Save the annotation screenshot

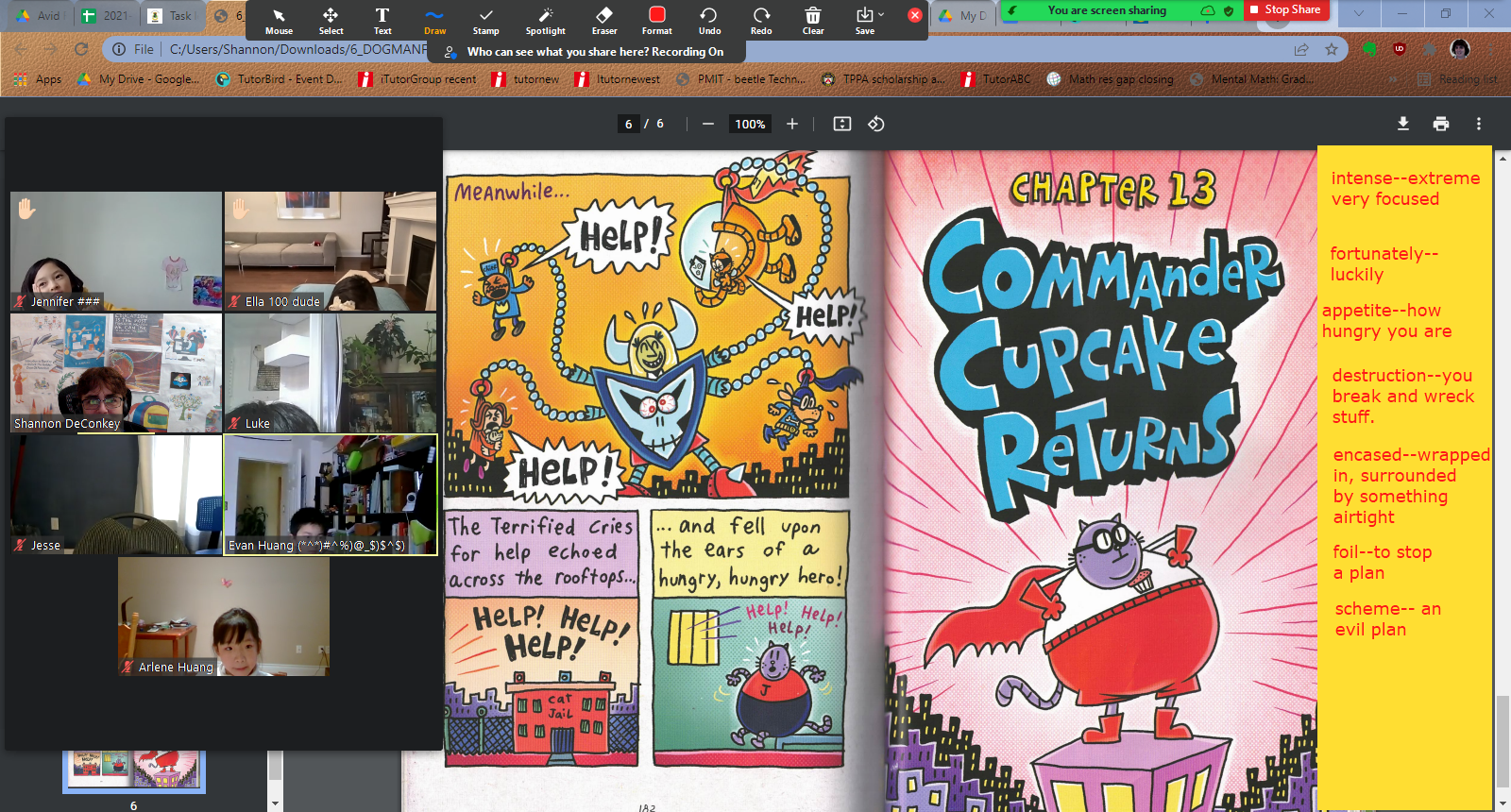coord(864,21)
